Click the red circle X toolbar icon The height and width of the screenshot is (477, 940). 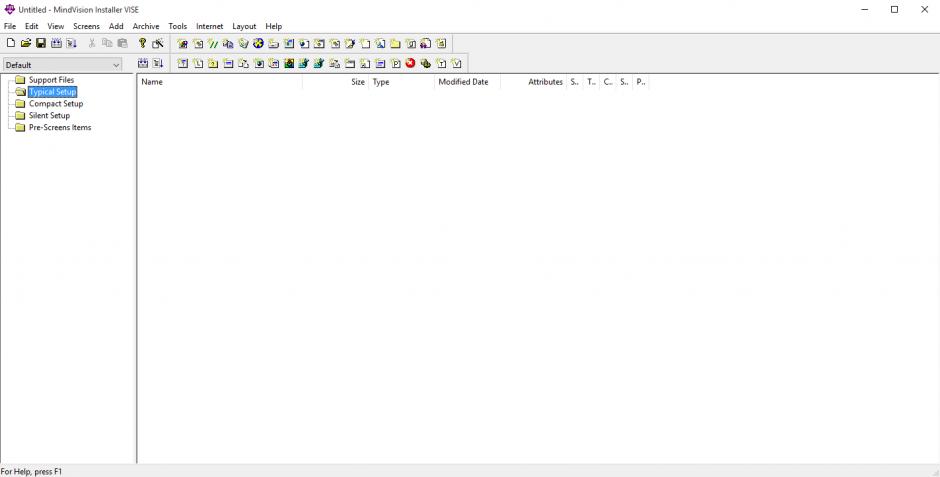point(411,63)
